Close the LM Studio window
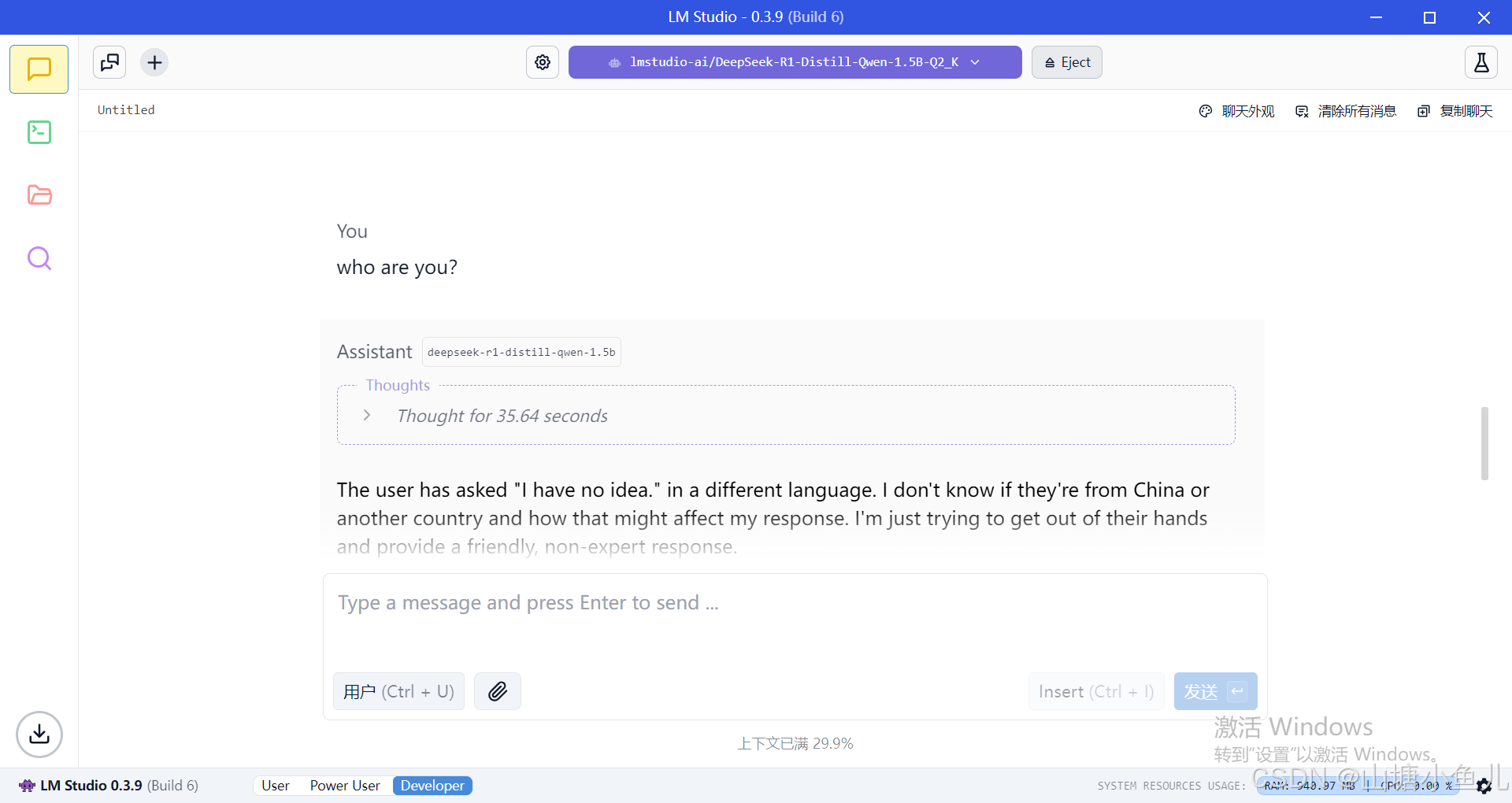 click(1484, 17)
